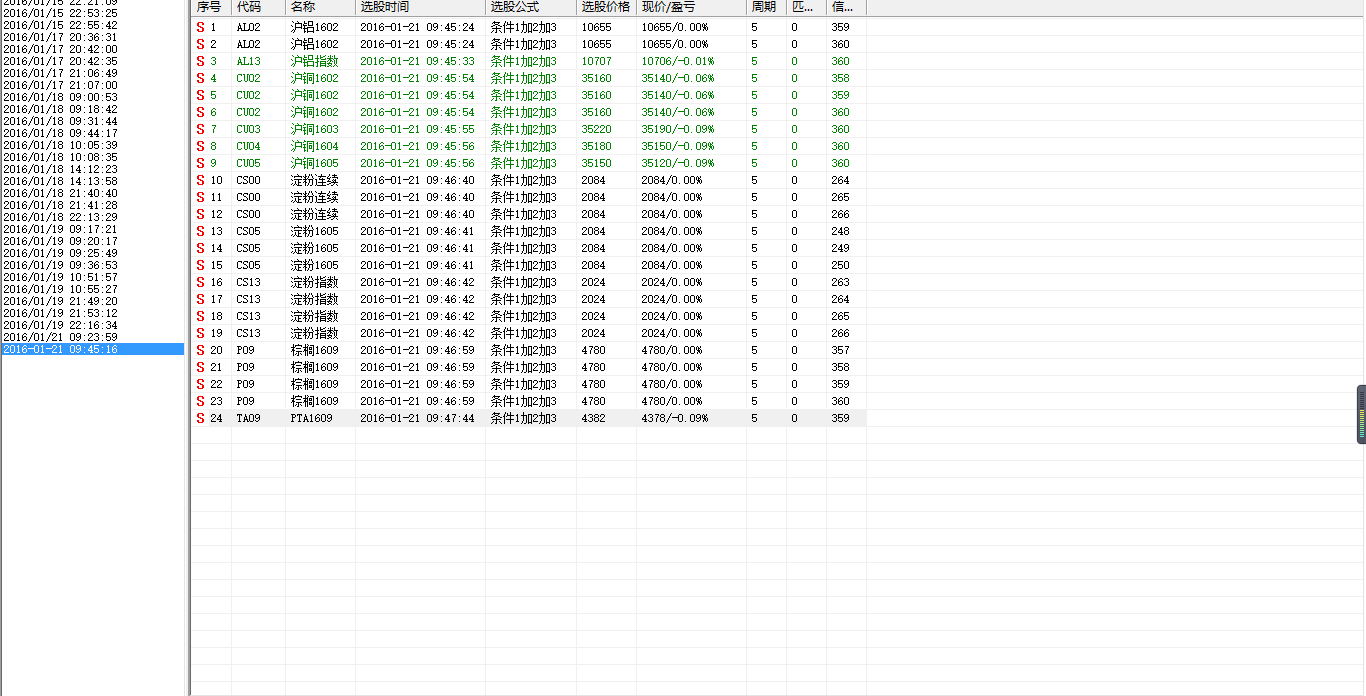The width and height of the screenshot is (1366, 696).
Task: Click the red S icon in row 24
Action: [x=200, y=418]
